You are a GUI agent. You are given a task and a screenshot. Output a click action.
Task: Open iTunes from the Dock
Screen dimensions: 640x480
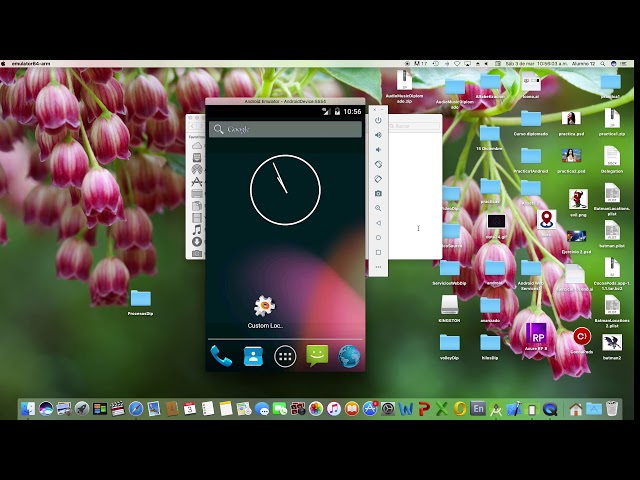point(333,409)
